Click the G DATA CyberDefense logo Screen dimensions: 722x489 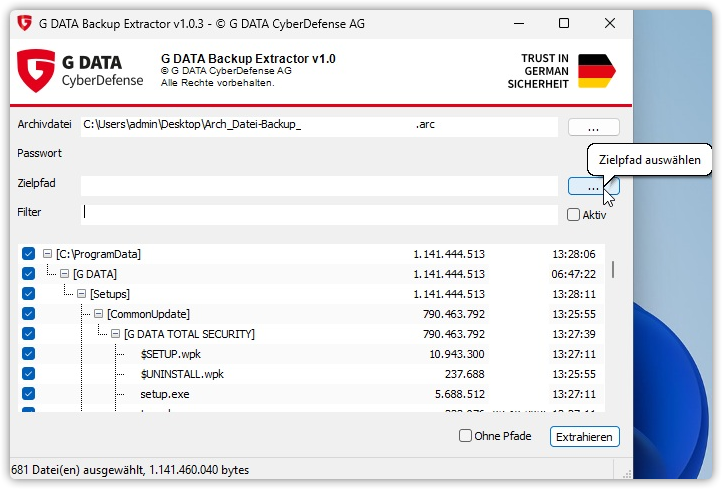coord(80,71)
